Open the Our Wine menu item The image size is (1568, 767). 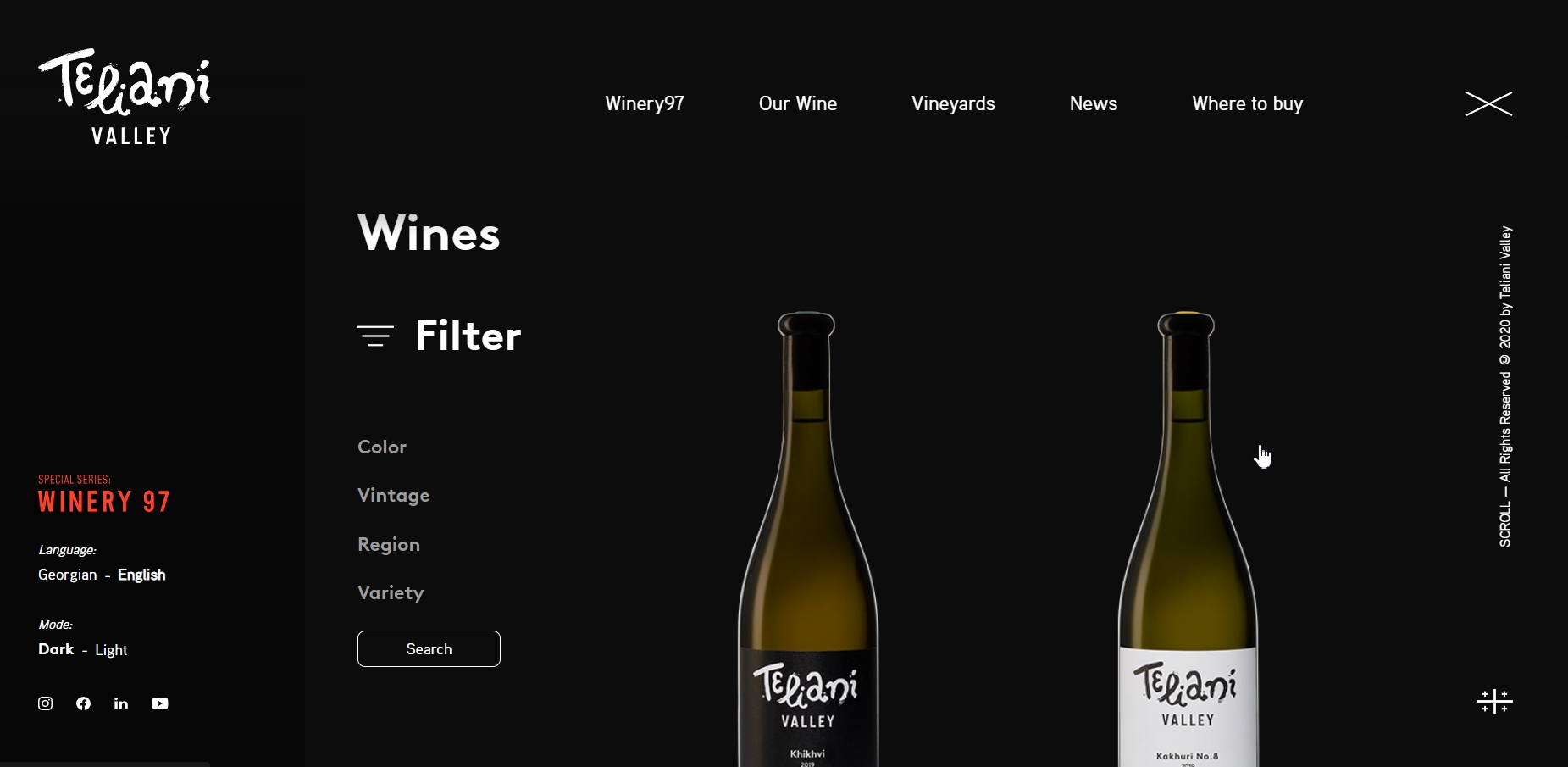798,103
